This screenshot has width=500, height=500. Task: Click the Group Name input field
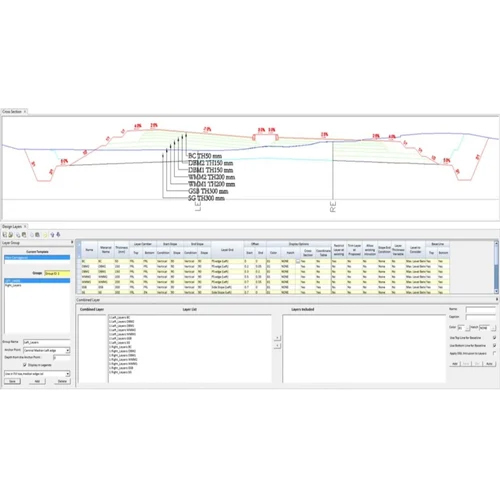[47, 342]
